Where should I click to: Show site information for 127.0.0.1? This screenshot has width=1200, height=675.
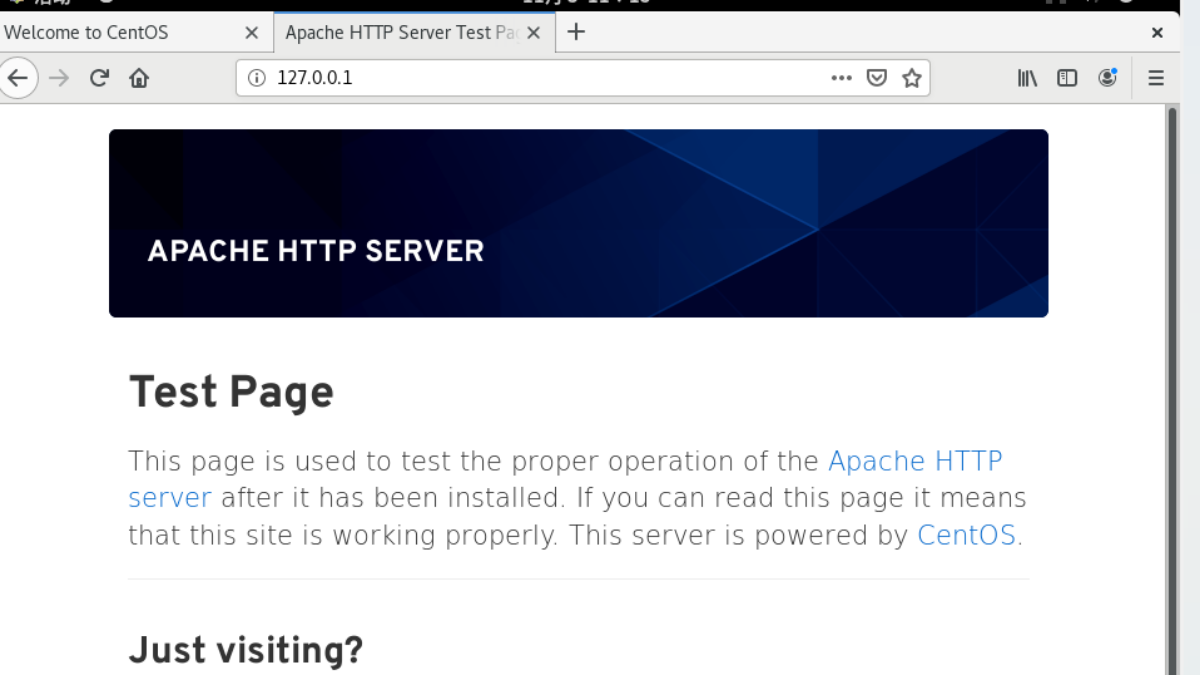pyautogui.click(x=256, y=78)
